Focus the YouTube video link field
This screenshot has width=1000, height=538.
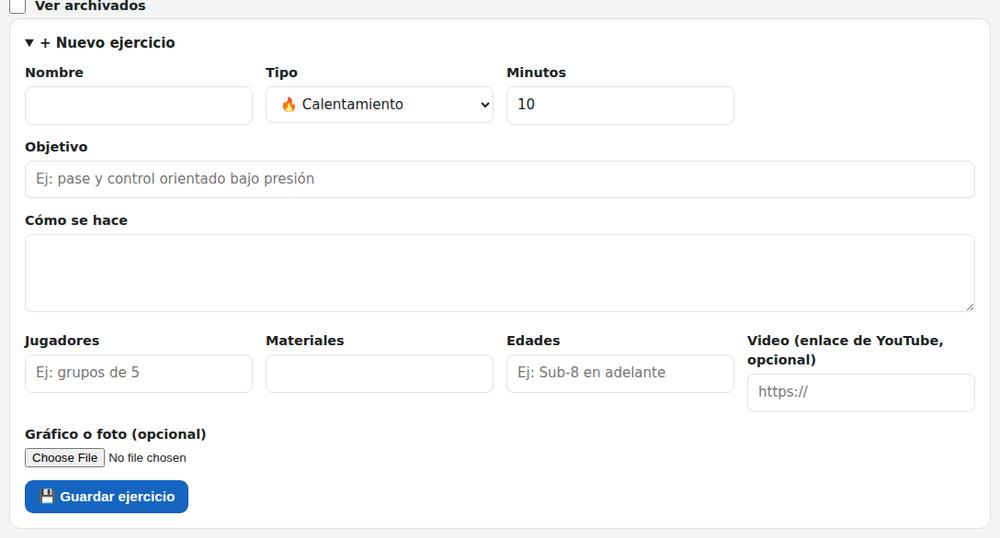[860, 392]
